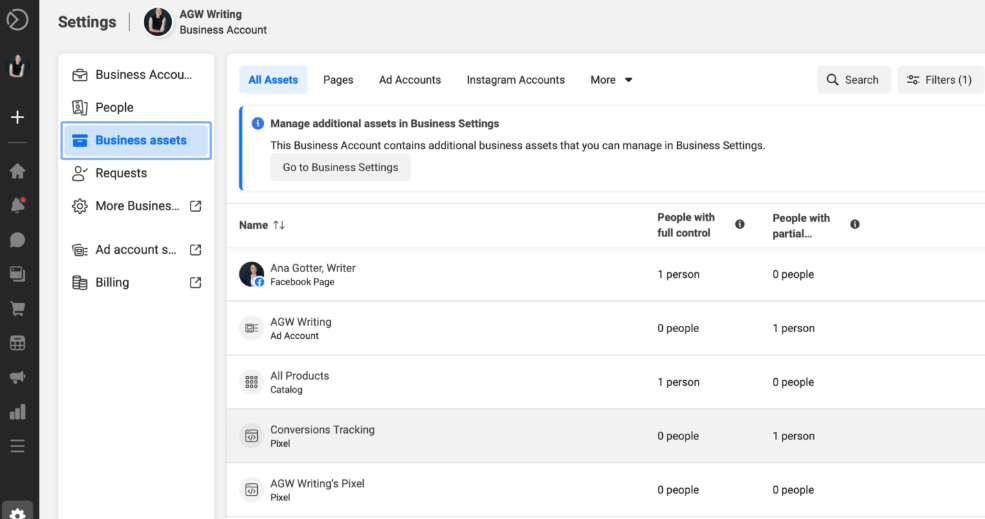
Task: Select People in settings menu
Action: pyautogui.click(x=114, y=107)
